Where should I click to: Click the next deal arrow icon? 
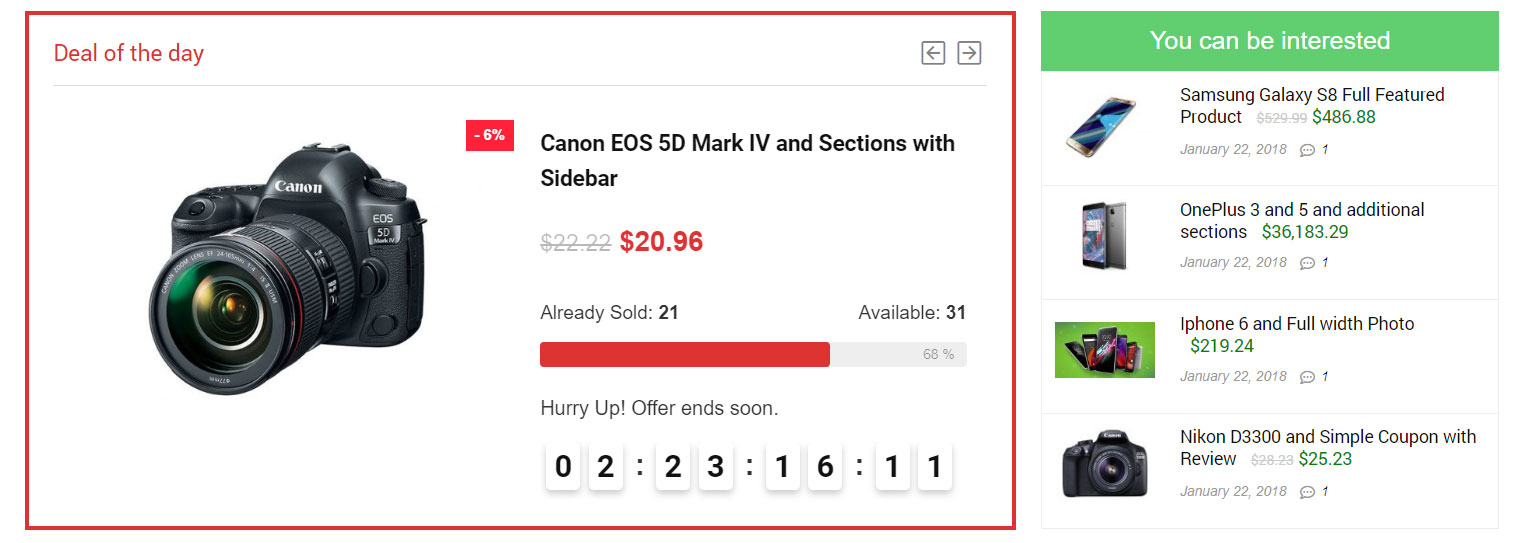(969, 53)
